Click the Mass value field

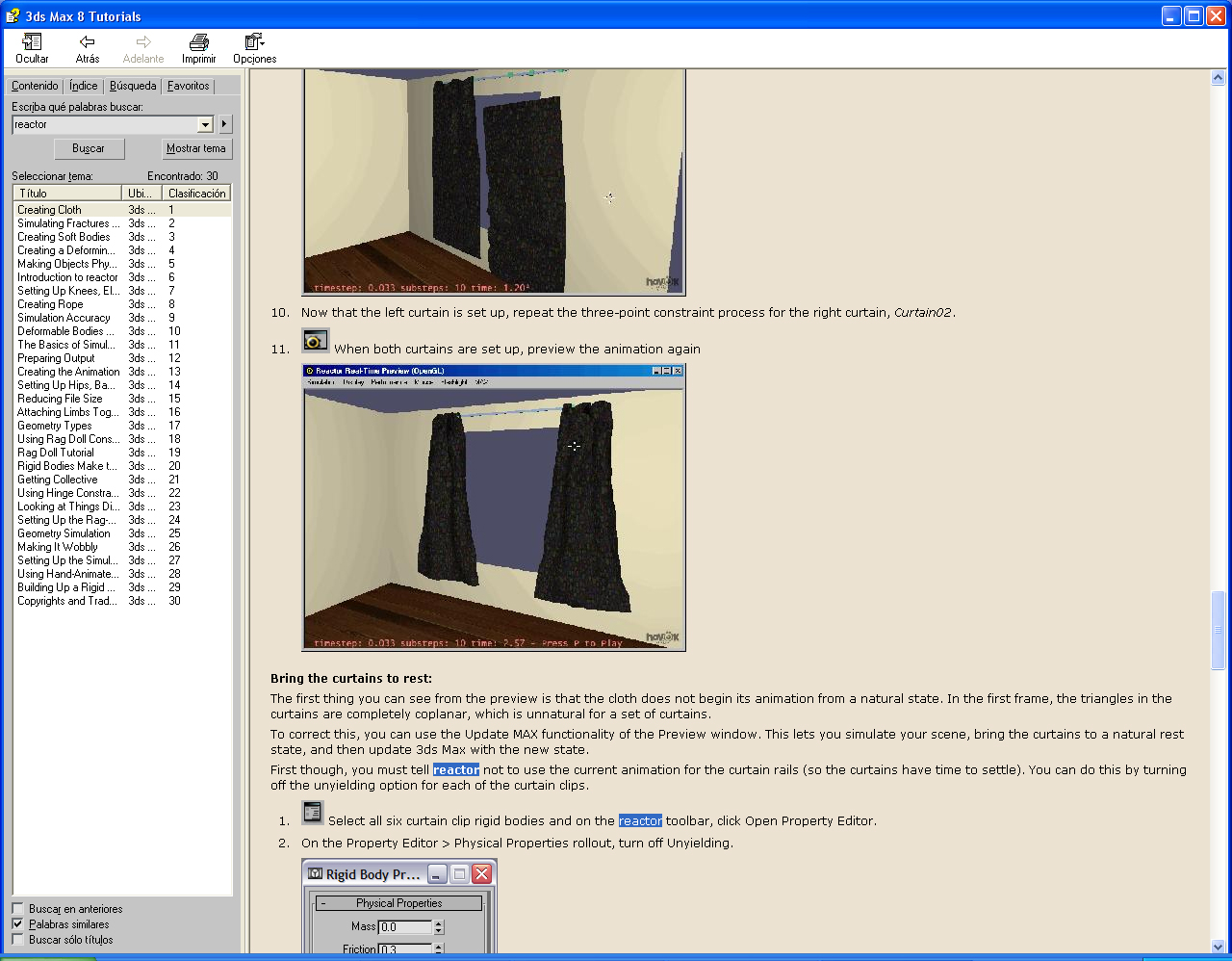point(405,927)
